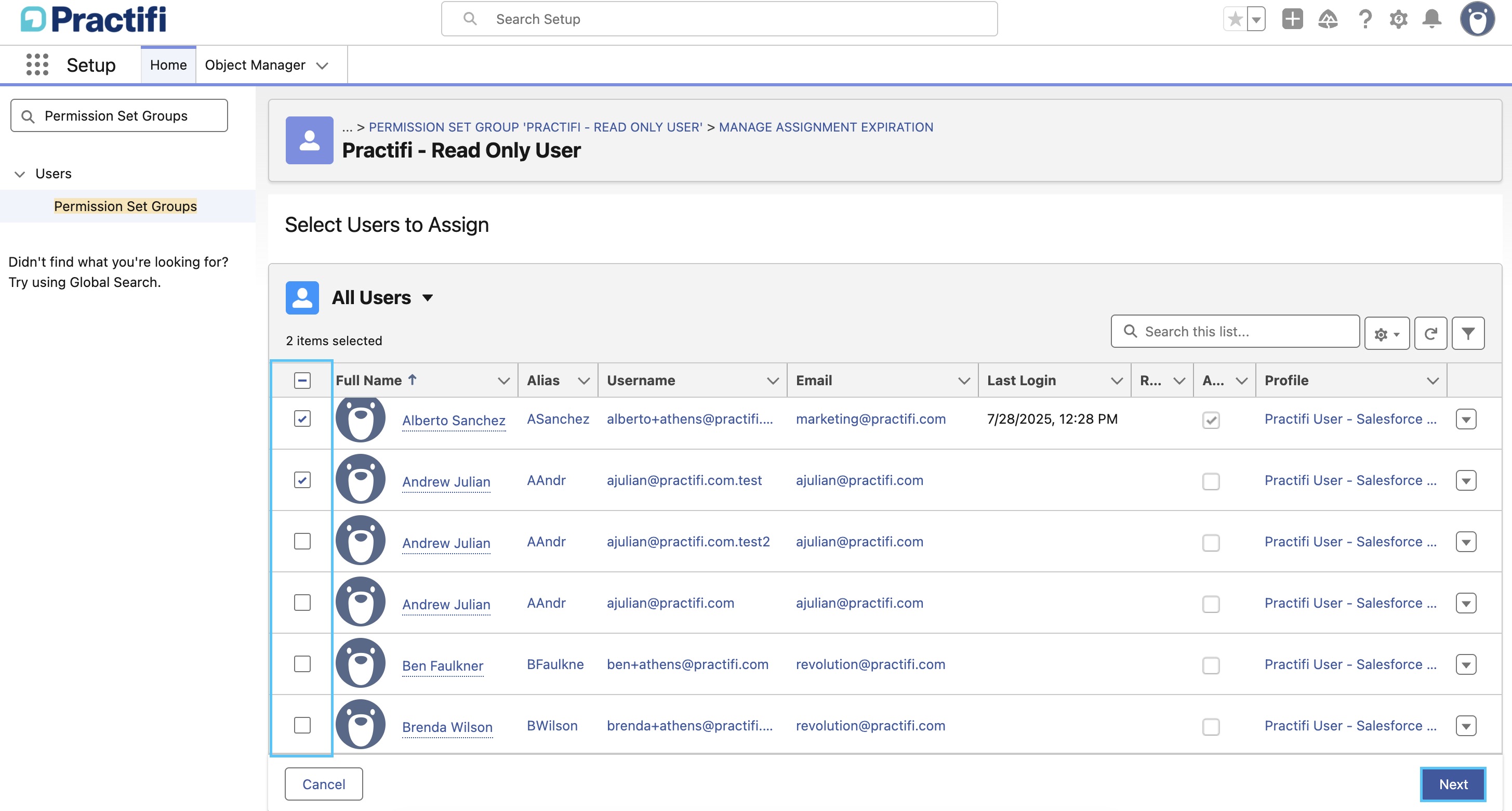The image size is (1512, 811).
Task: Open the user profile avatar menu
Action: tap(1477, 19)
